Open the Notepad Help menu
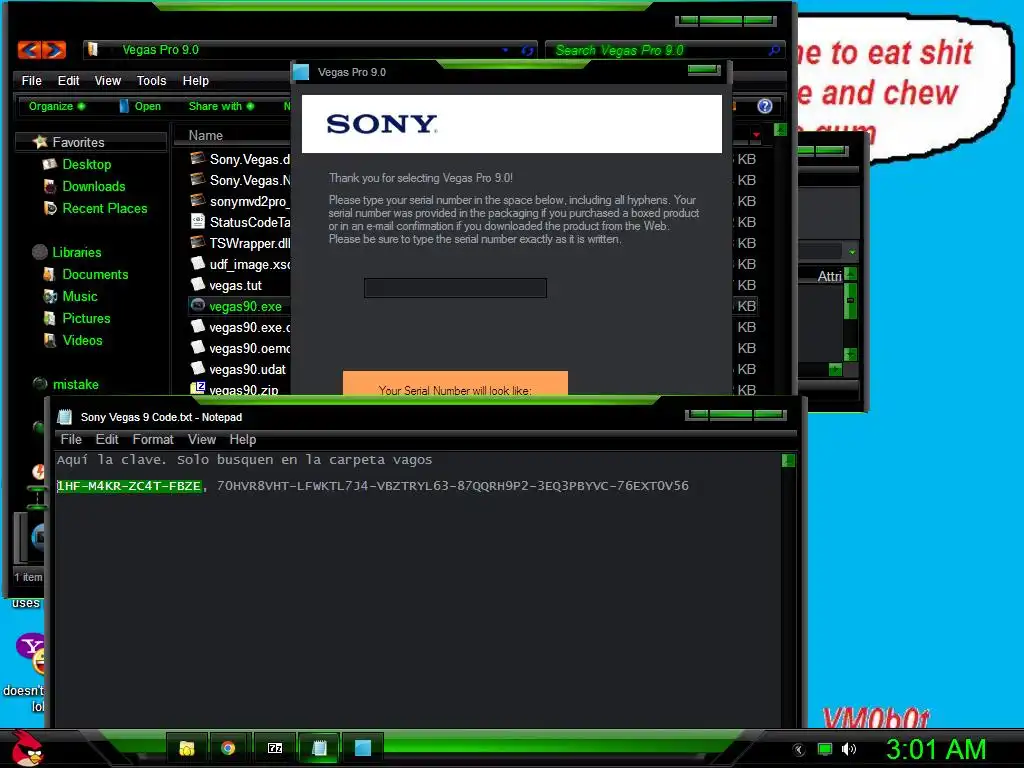 point(242,440)
